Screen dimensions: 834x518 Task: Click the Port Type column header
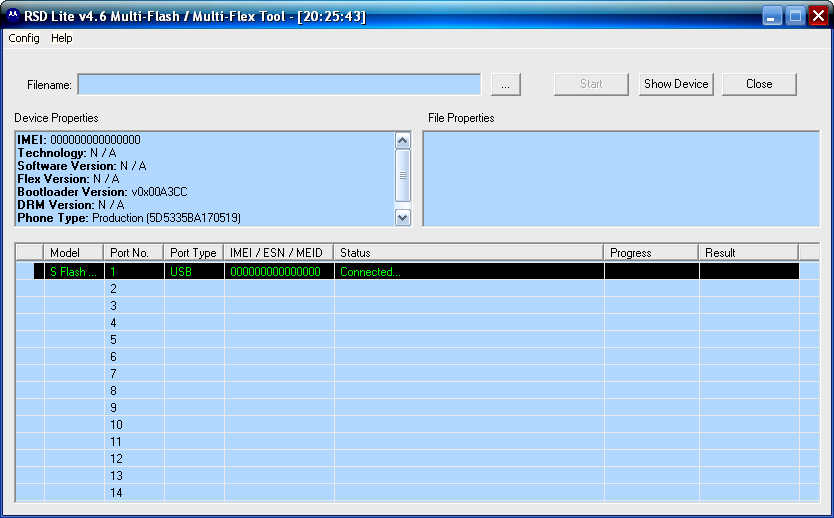click(x=194, y=253)
